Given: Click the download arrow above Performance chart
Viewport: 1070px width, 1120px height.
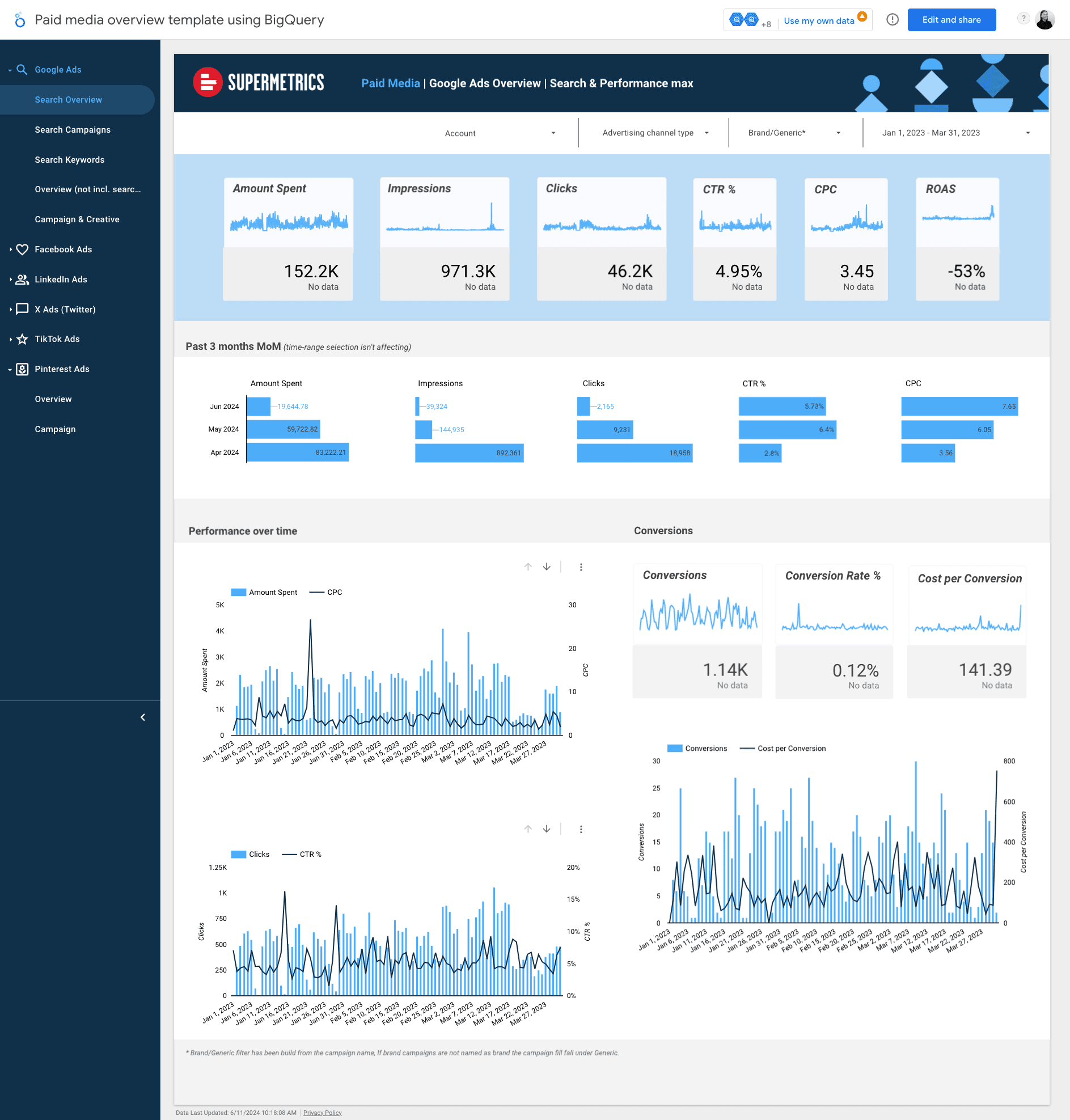Looking at the screenshot, I should coord(546,567).
